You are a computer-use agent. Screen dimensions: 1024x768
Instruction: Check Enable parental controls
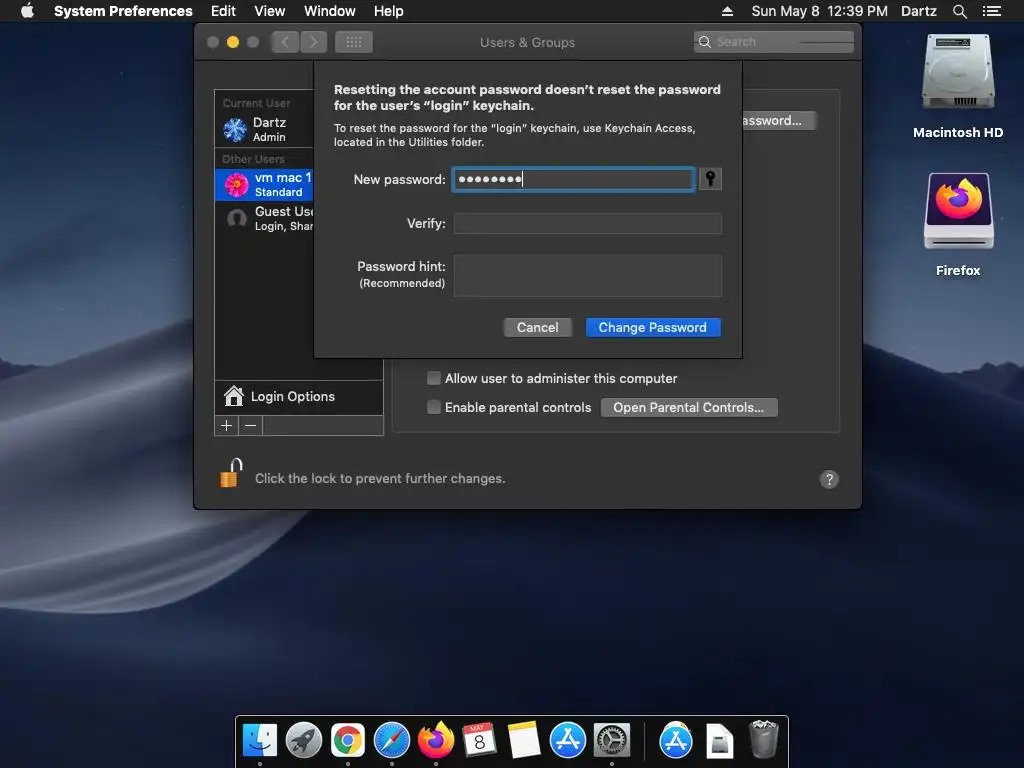coord(434,407)
